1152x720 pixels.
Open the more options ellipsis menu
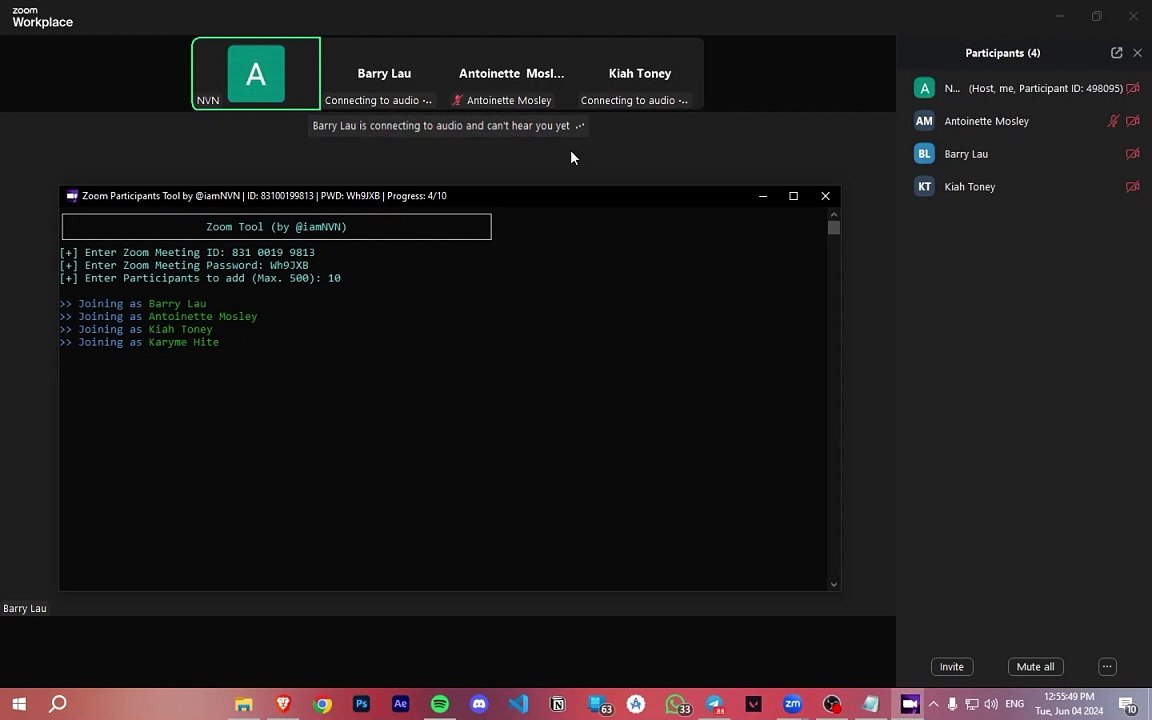point(1107,666)
